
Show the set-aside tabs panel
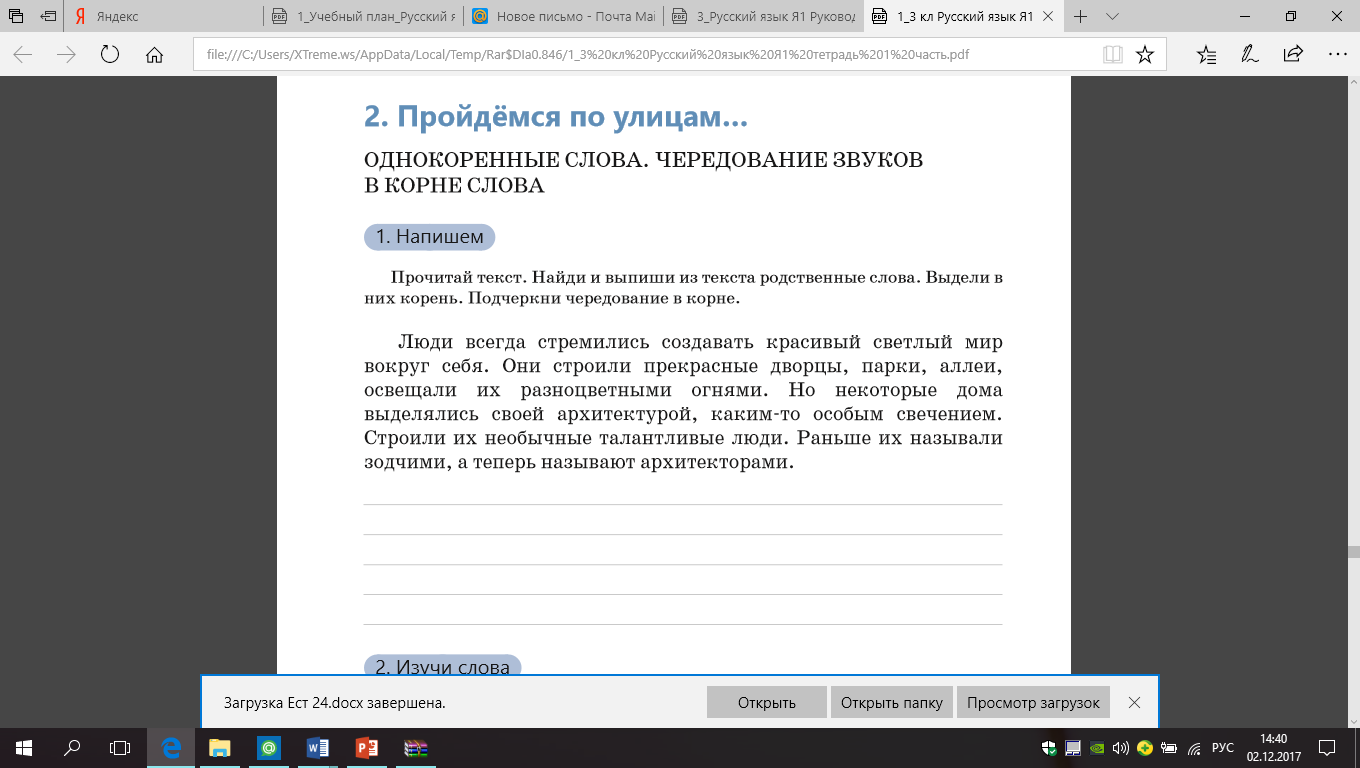16,17
